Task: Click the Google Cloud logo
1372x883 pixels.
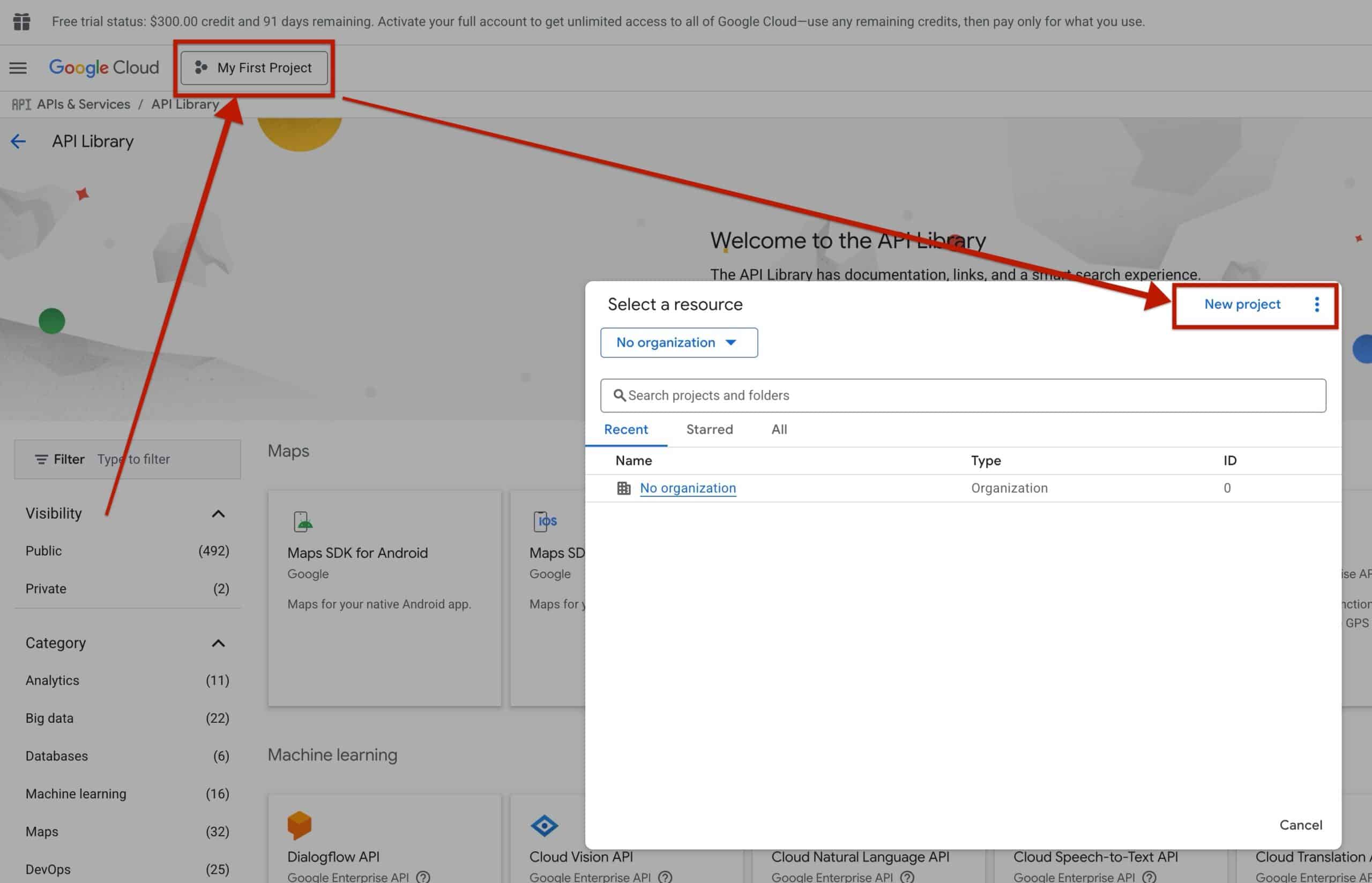Action: pyautogui.click(x=104, y=68)
